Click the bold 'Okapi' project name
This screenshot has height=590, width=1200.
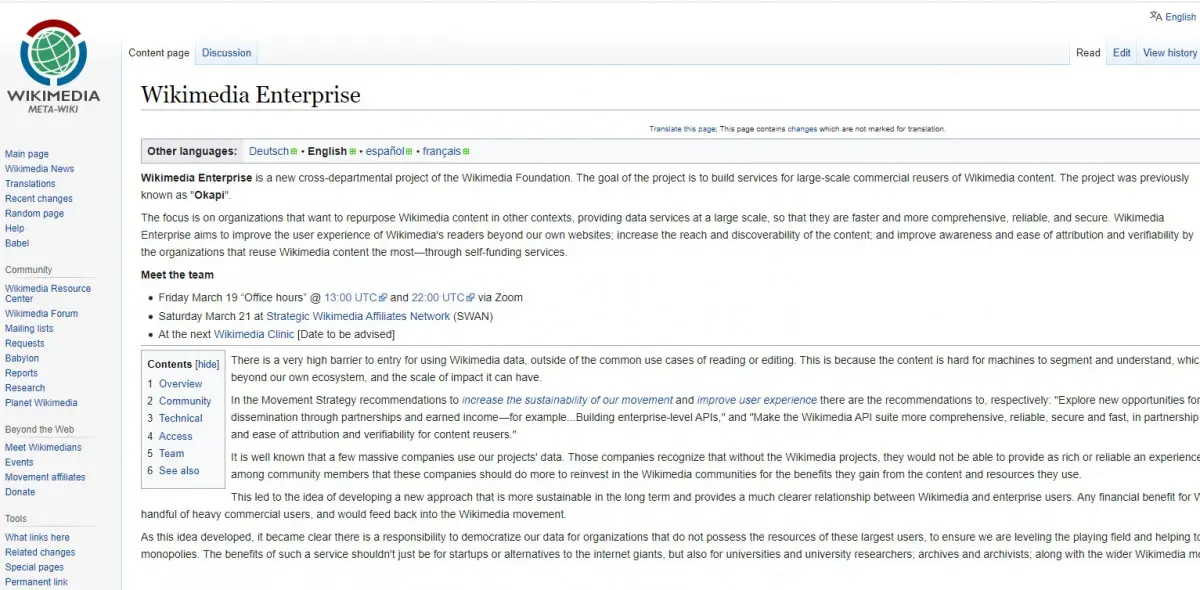pos(208,195)
